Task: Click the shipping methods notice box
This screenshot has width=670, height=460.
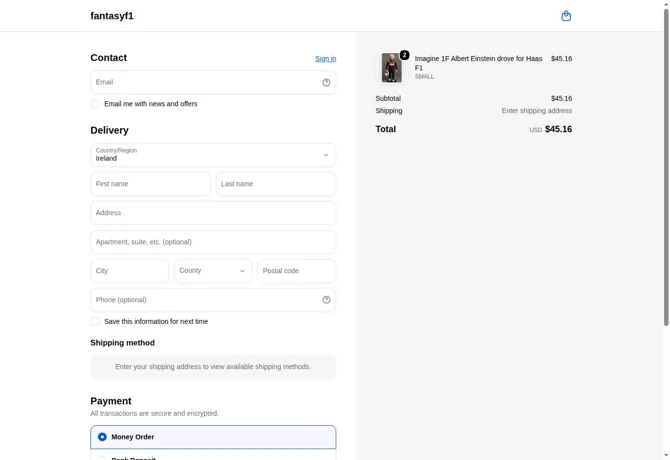Action: click(213, 366)
